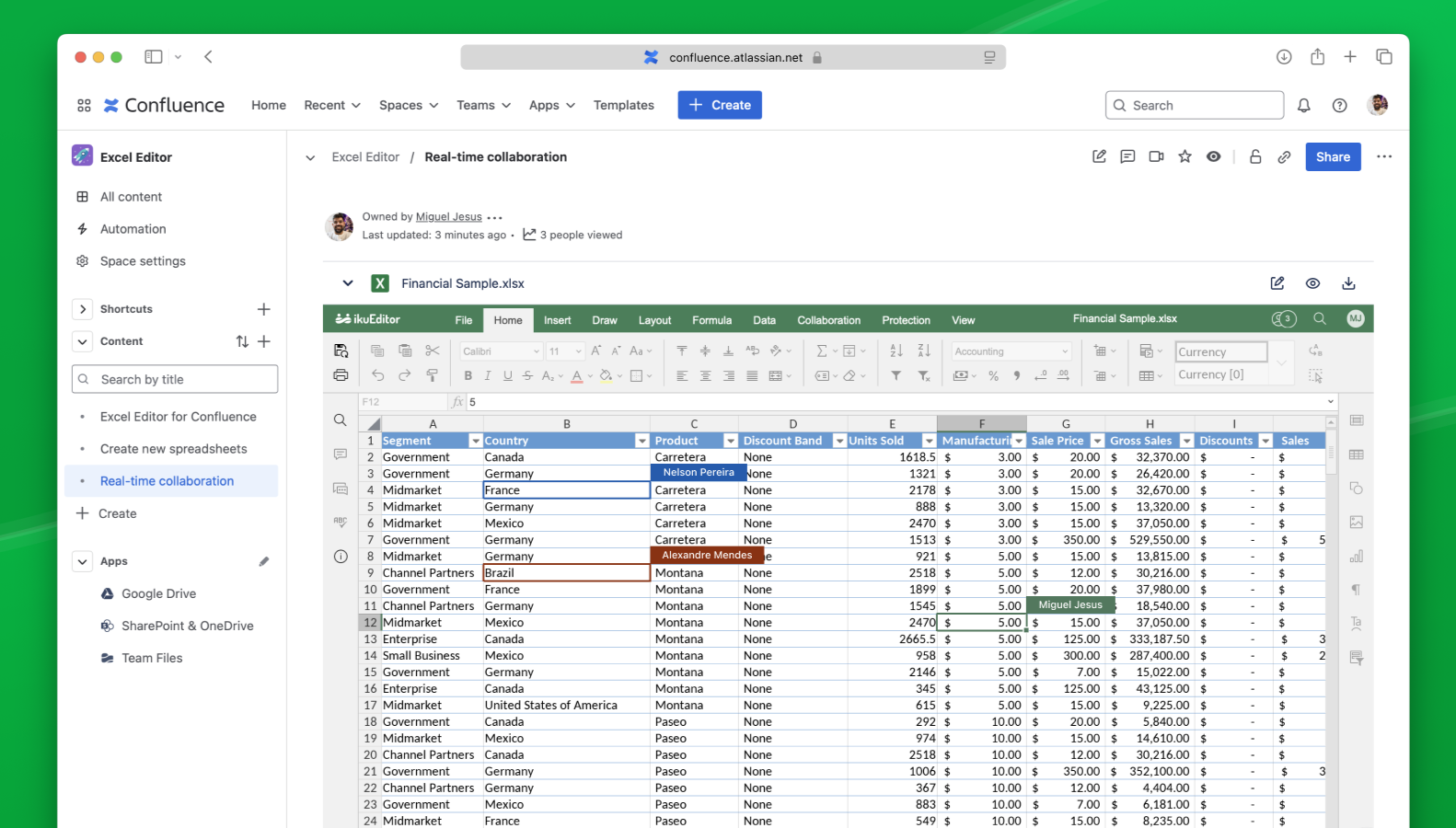Open the chart settings icon in right sidebar
This screenshot has height=828, width=1456.
(1356, 557)
